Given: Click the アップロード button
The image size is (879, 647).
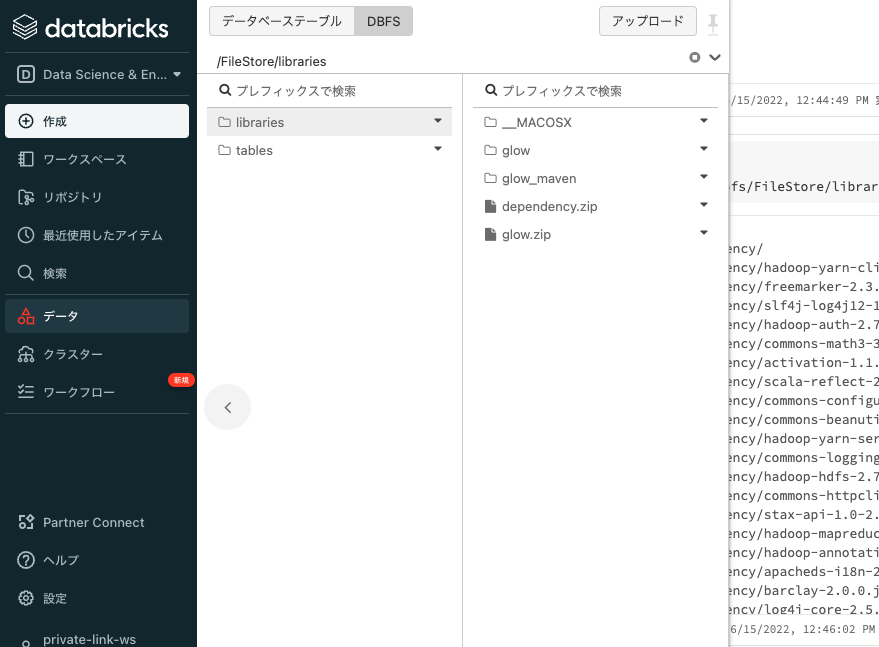Looking at the screenshot, I should coord(647,21).
